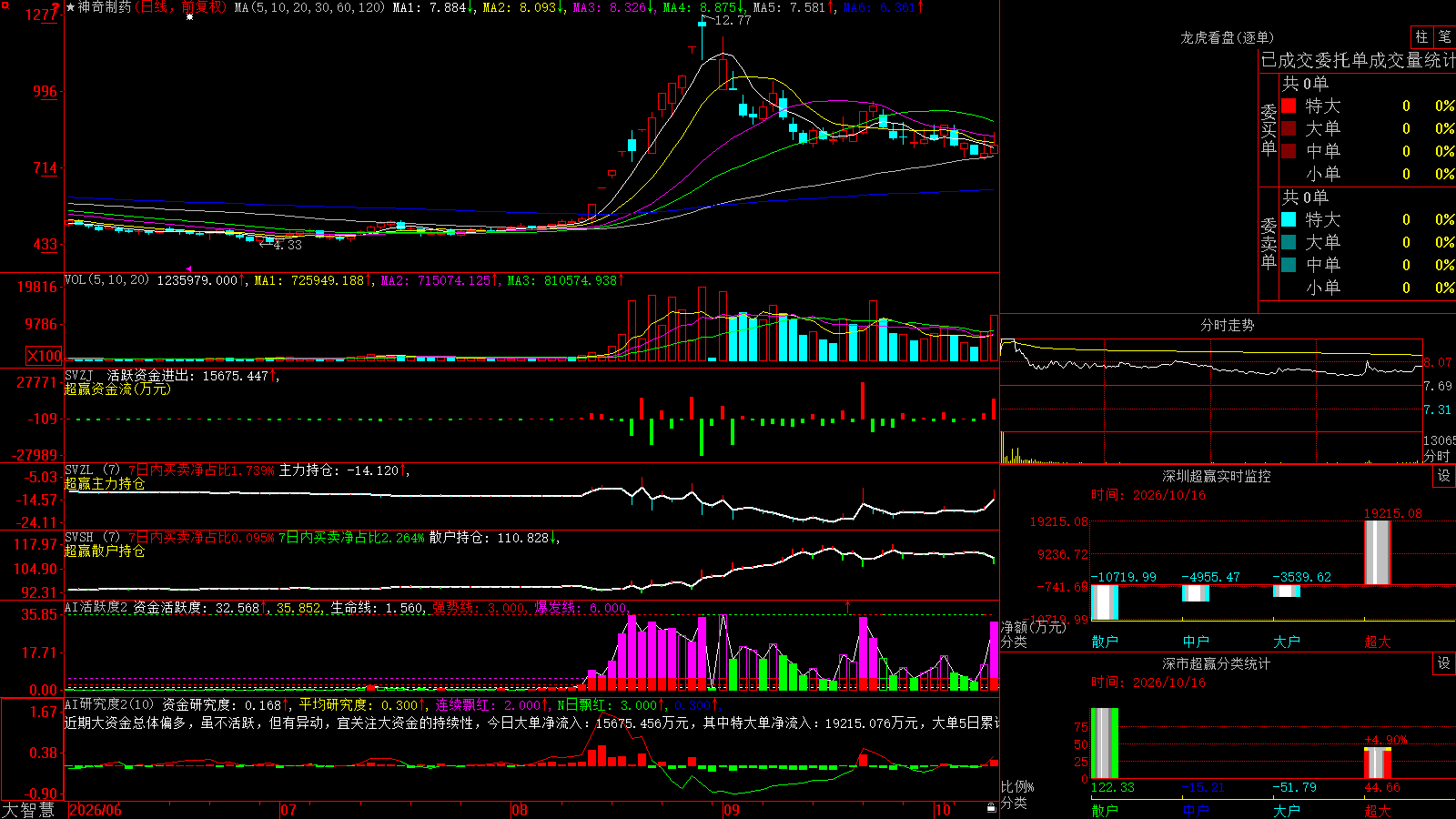The height and width of the screenshot is (819, 1456).
Task: Click the teal 大单 swatch under 委卖单
Action: click(1289, 242)
